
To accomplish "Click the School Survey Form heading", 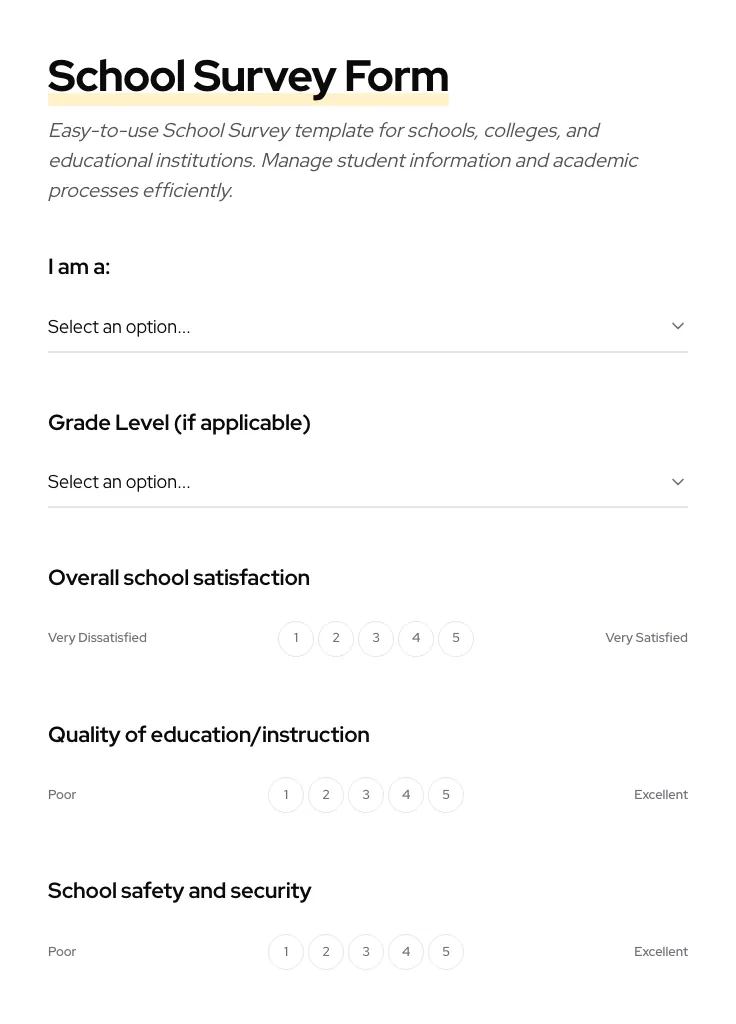I will [x=248, y=76].
